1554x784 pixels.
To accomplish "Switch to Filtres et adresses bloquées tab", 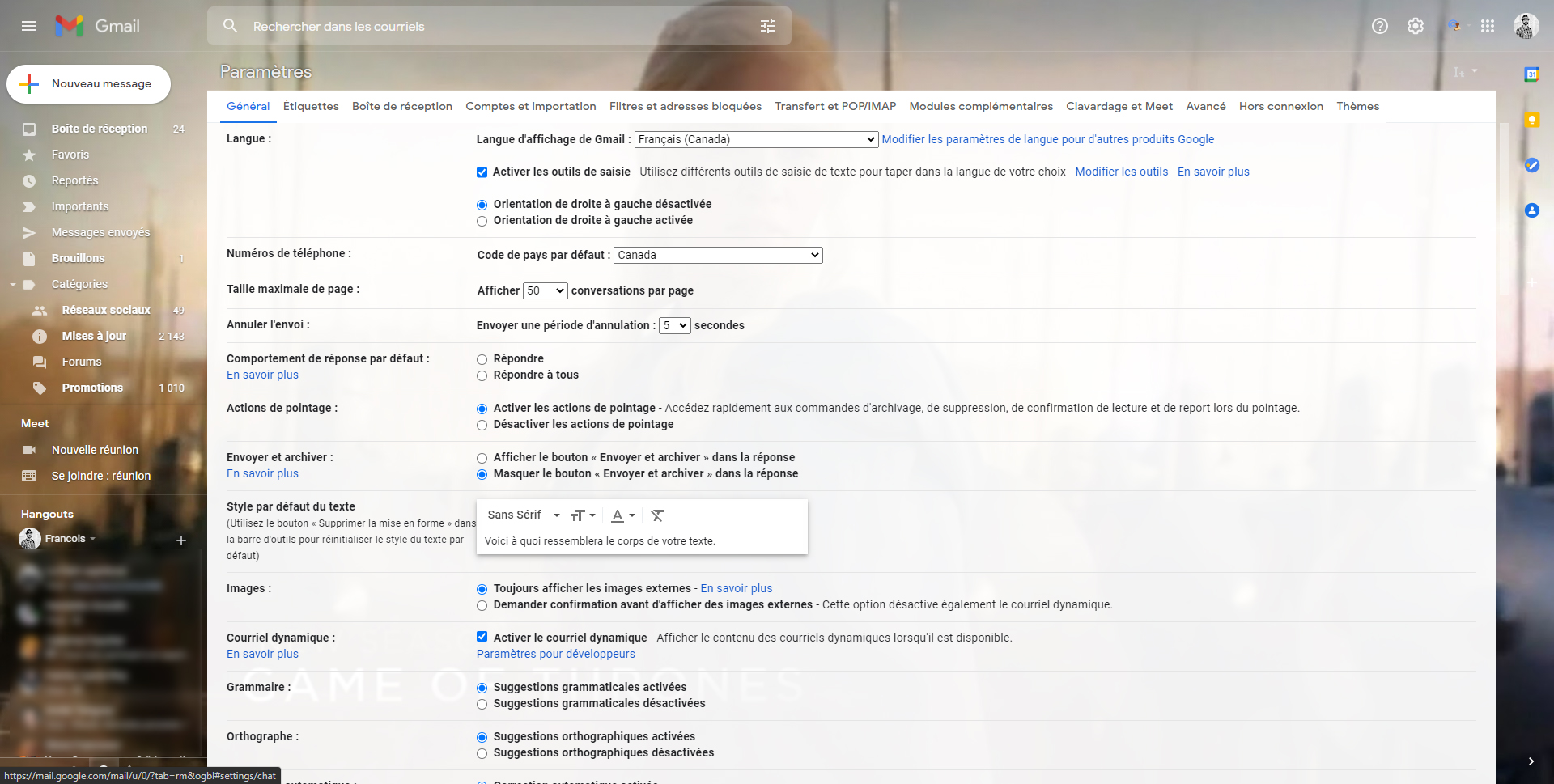I will [686, 106].
